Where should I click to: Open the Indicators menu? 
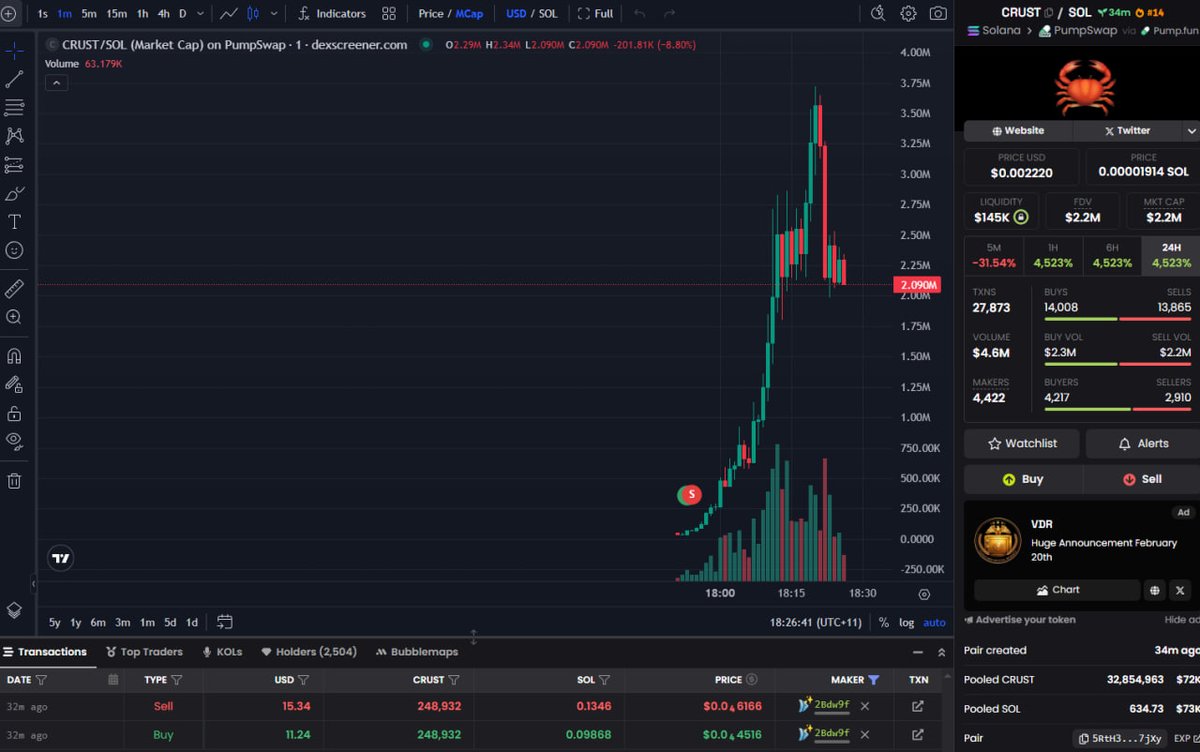tap(332, 14)
